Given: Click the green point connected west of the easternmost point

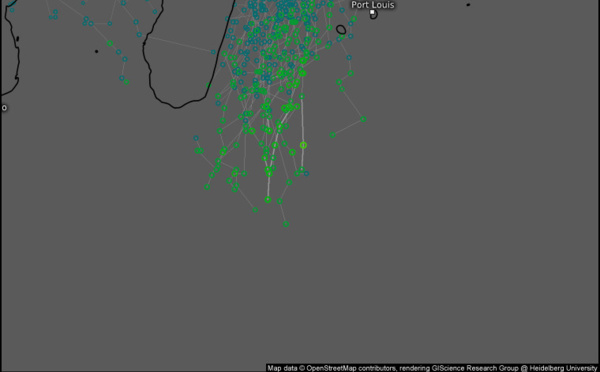Looking at the screenshot, I should click(333, 135).
